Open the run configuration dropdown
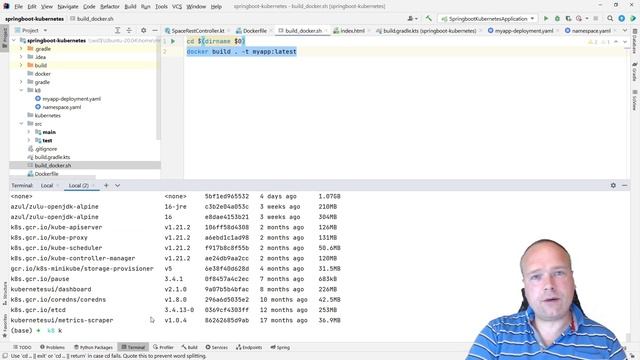 [488, 18]
